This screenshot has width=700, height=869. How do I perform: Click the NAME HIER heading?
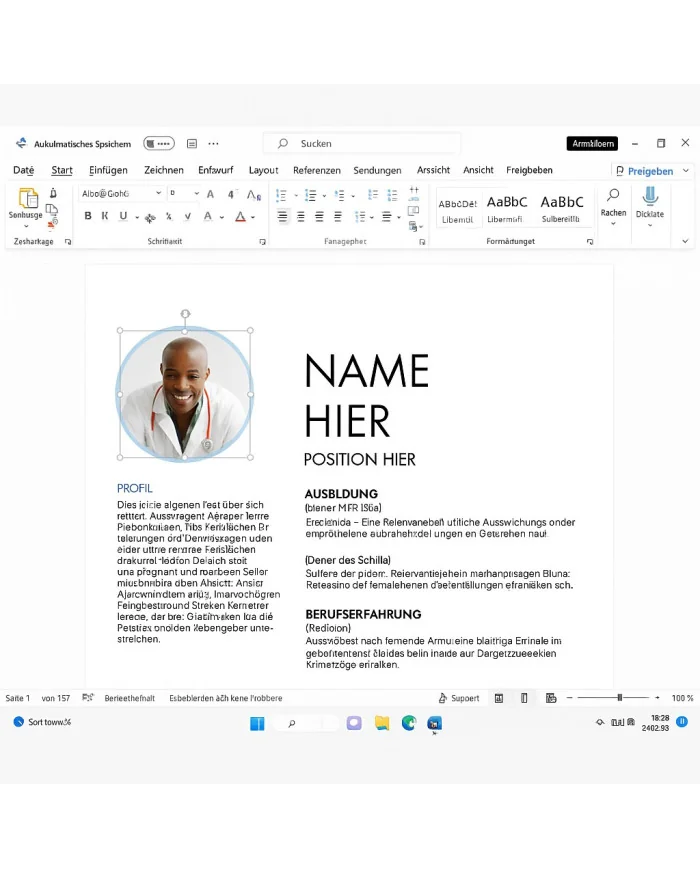tap(367, 395)
